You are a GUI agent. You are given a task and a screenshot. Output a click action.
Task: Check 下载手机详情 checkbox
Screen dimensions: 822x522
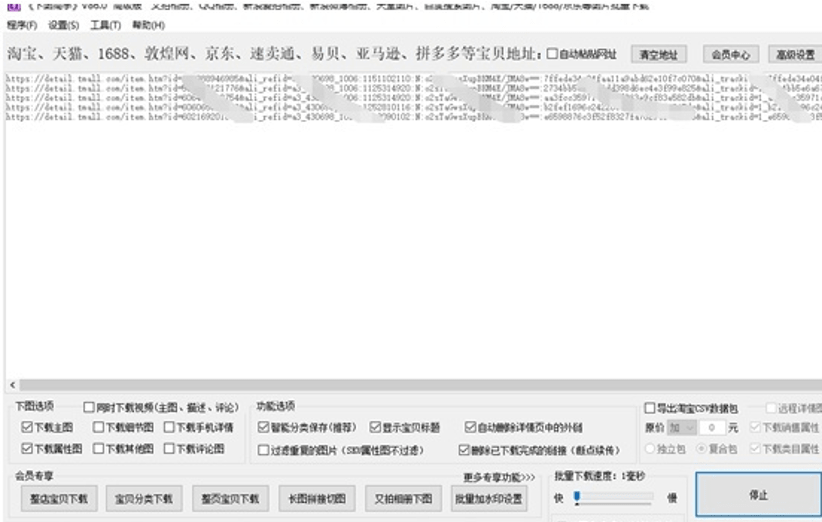click(x=169, y=427)
